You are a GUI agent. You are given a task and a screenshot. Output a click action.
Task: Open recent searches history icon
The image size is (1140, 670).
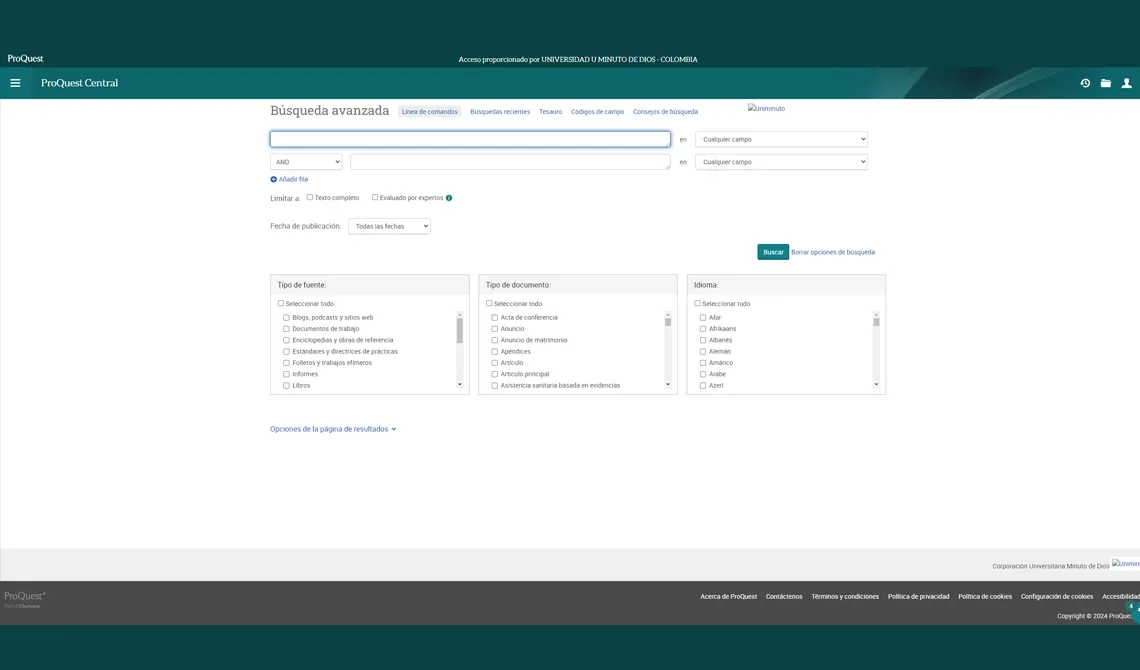[1085, 83]
